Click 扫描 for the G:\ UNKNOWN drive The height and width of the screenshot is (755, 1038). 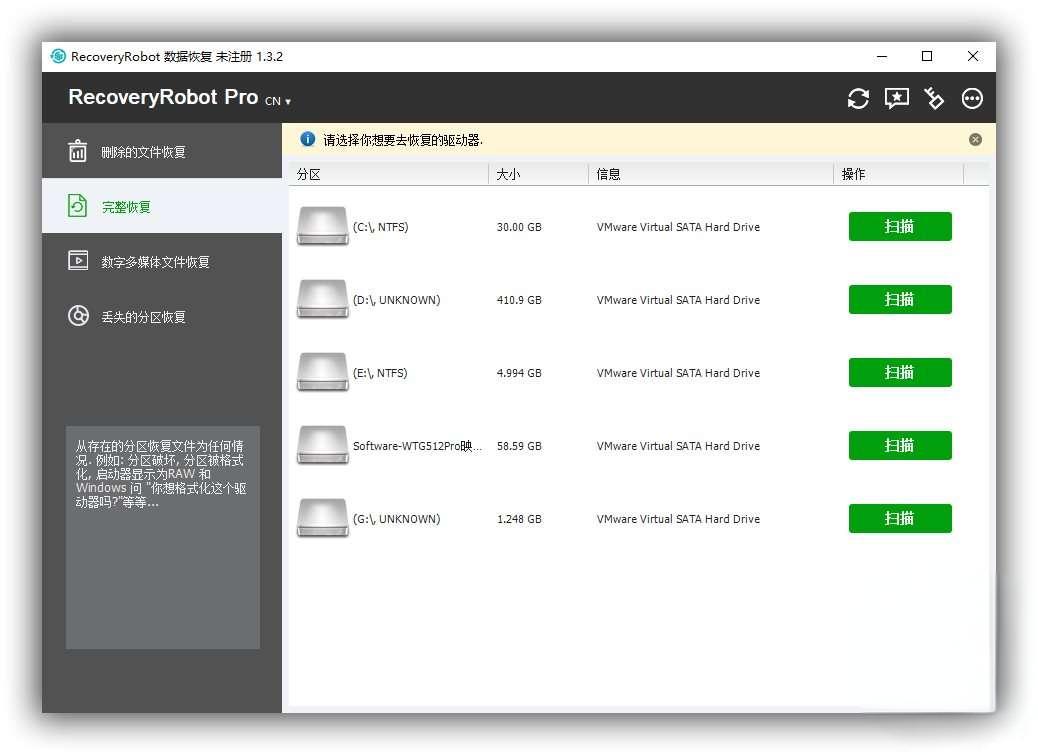click(x=900, y=518)
